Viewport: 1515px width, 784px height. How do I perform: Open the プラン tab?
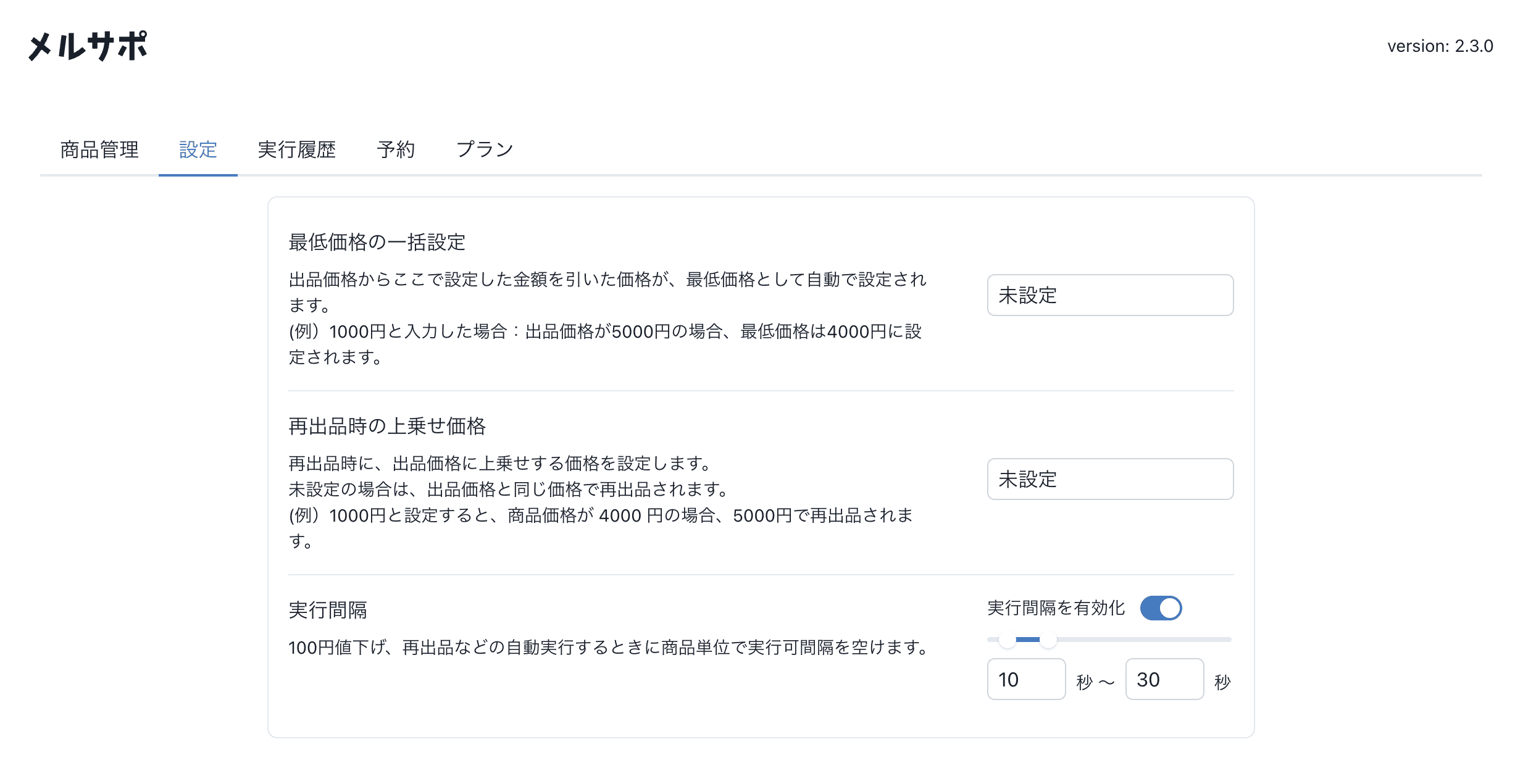coord(485,149)
